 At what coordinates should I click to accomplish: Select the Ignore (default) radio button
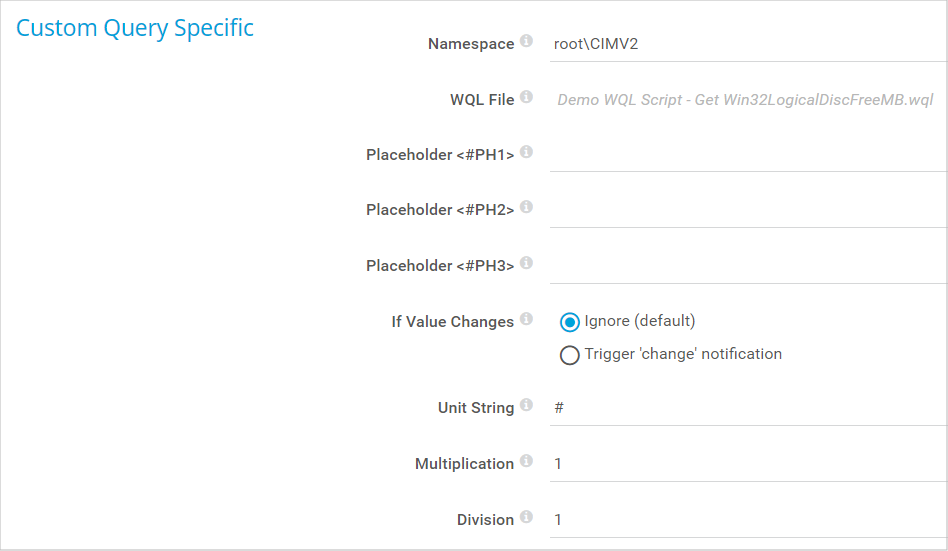[x=570, y=322]
